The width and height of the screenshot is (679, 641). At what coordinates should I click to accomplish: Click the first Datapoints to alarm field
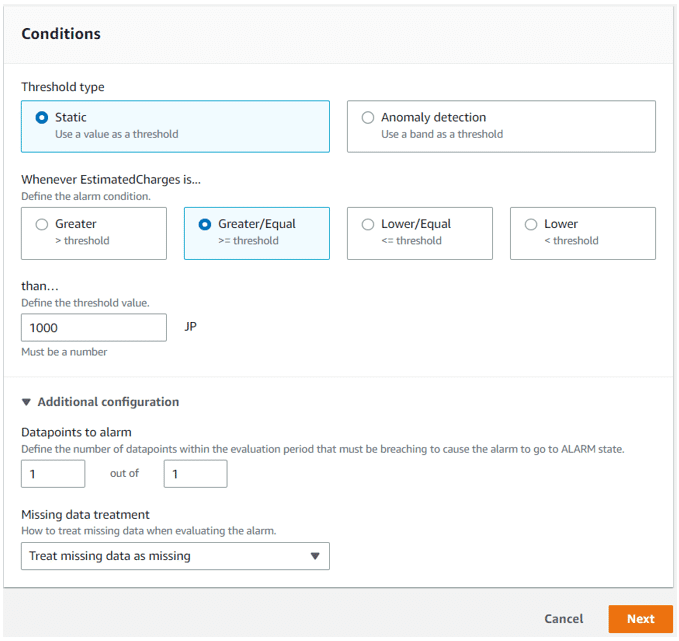53,474
